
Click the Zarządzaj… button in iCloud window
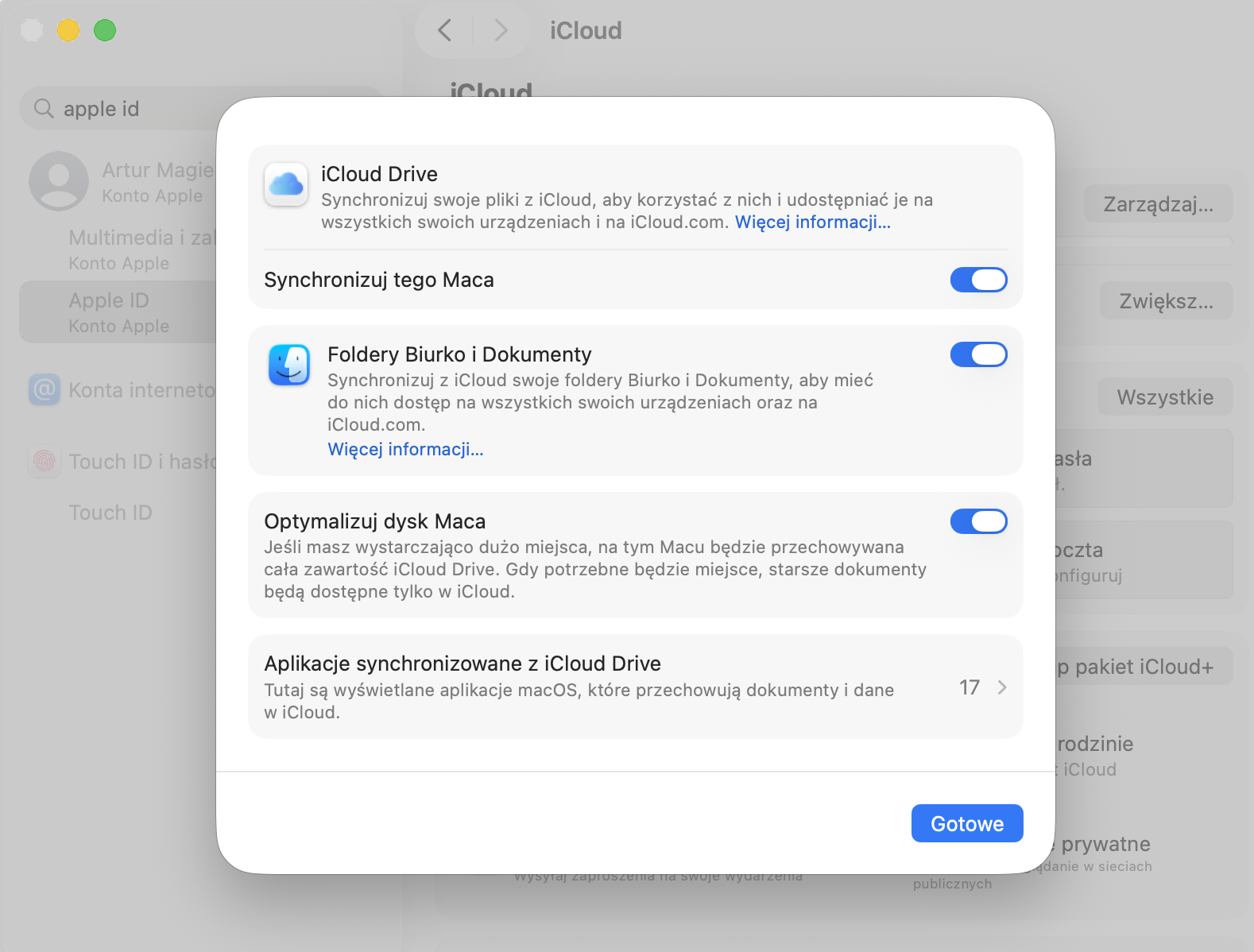click(1159, 204)
